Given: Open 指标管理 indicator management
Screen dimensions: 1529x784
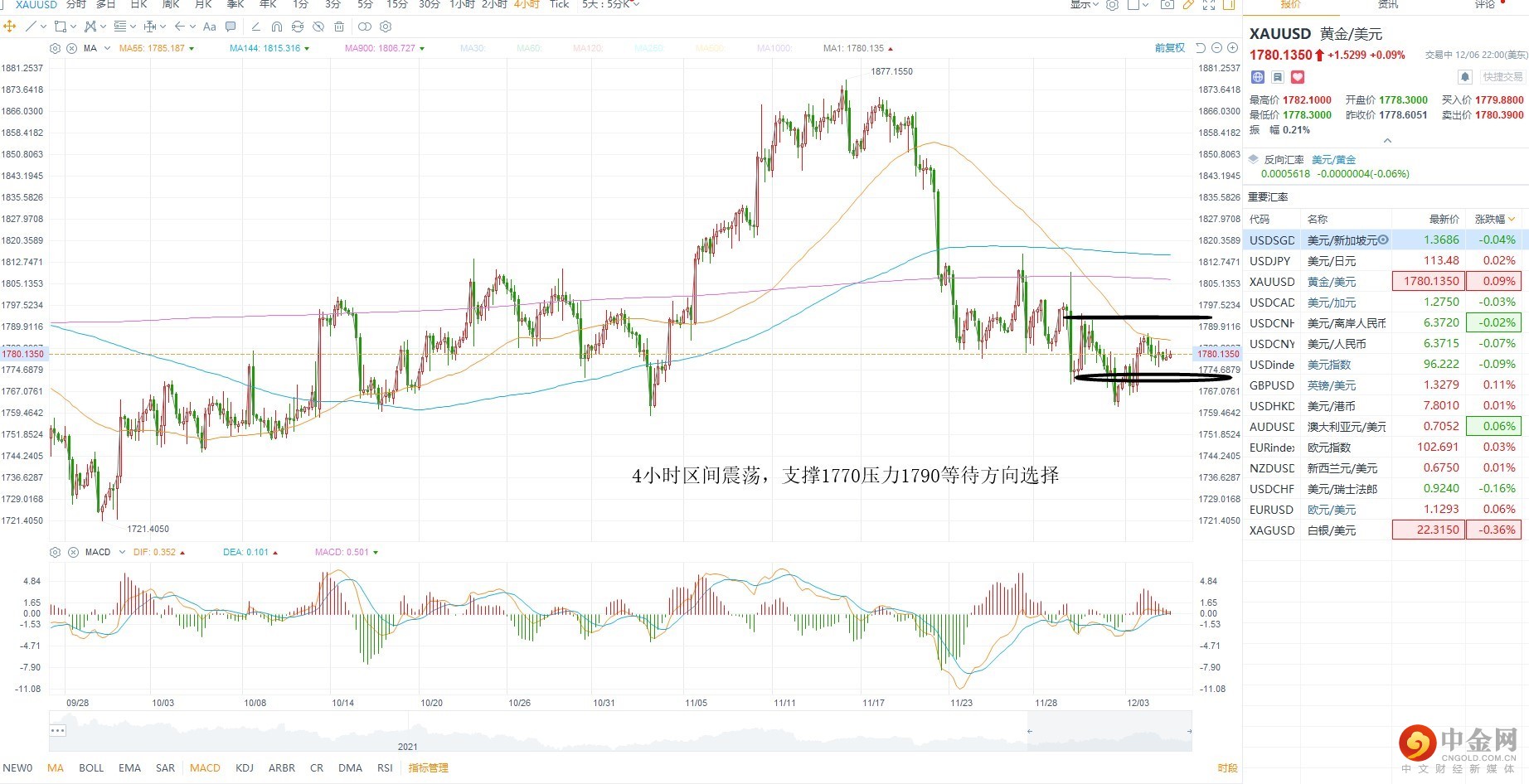Looking at the screenshot, I should pos(429,768).
